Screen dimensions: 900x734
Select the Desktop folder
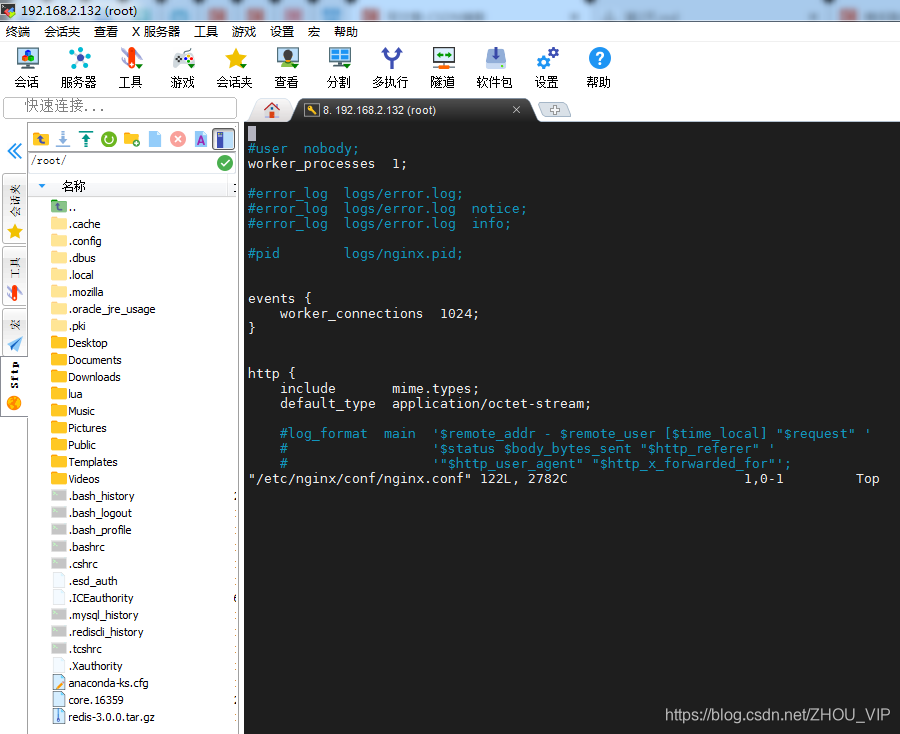pos(80,343)
